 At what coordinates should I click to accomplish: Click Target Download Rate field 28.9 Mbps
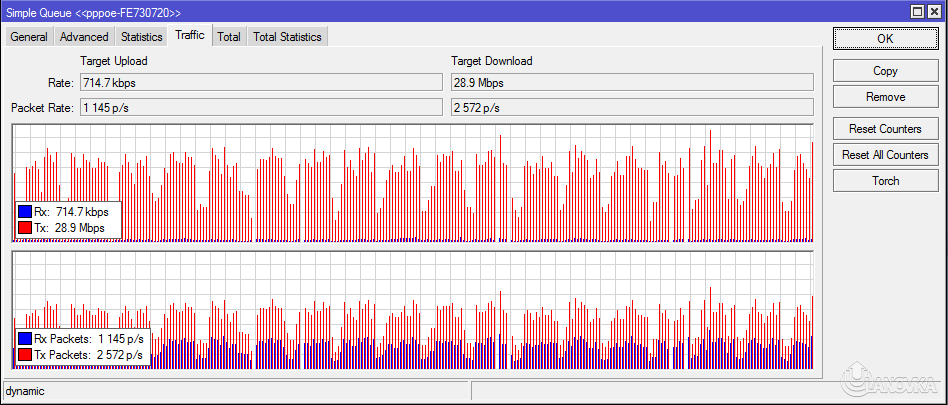(632, 83)
